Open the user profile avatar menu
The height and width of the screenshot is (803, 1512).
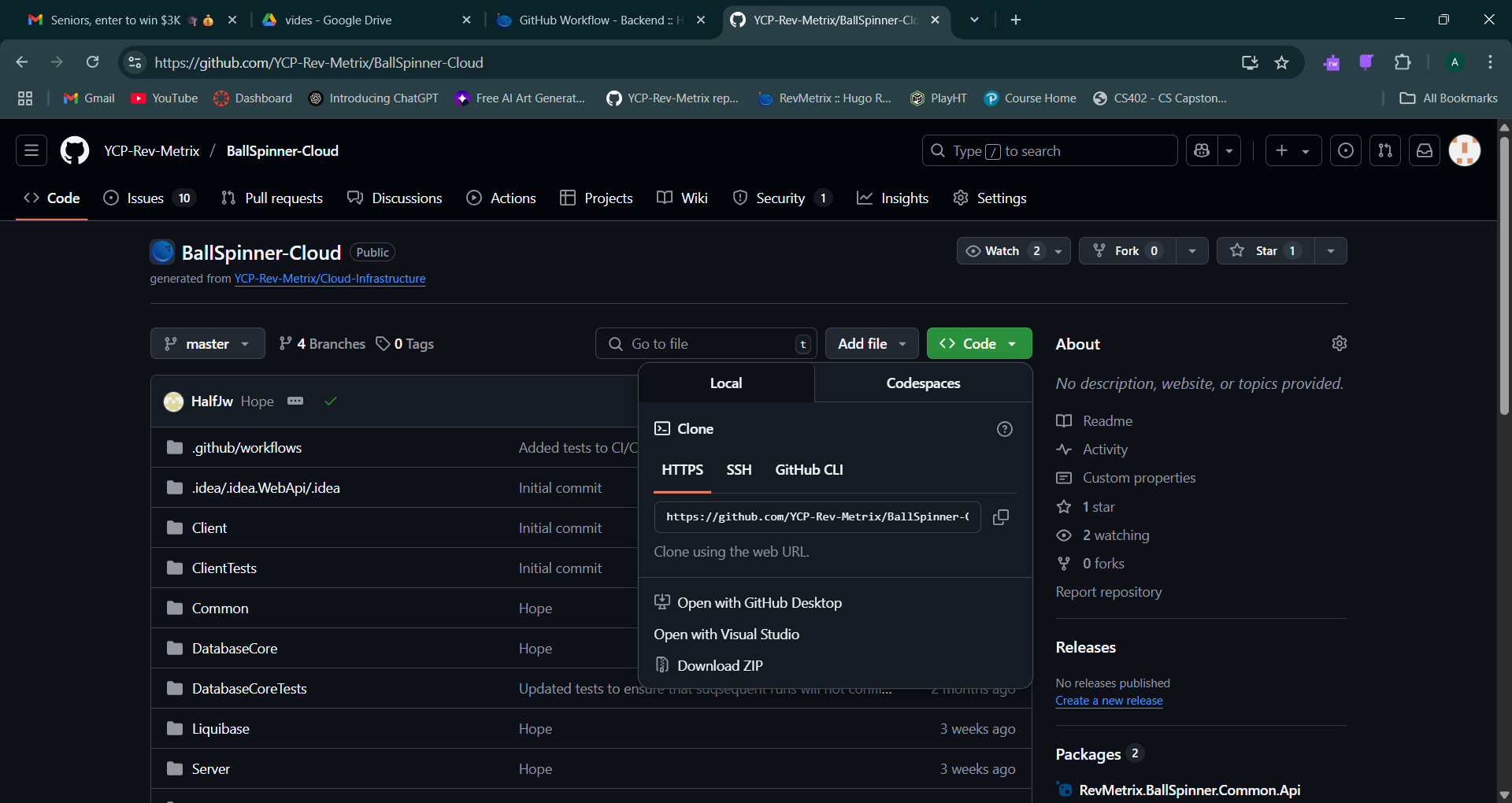pyautogui.click(x=1465, y=150)
